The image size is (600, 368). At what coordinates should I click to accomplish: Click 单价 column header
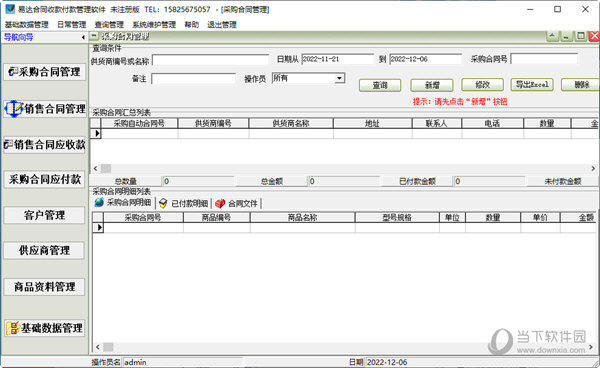point(540,217)
